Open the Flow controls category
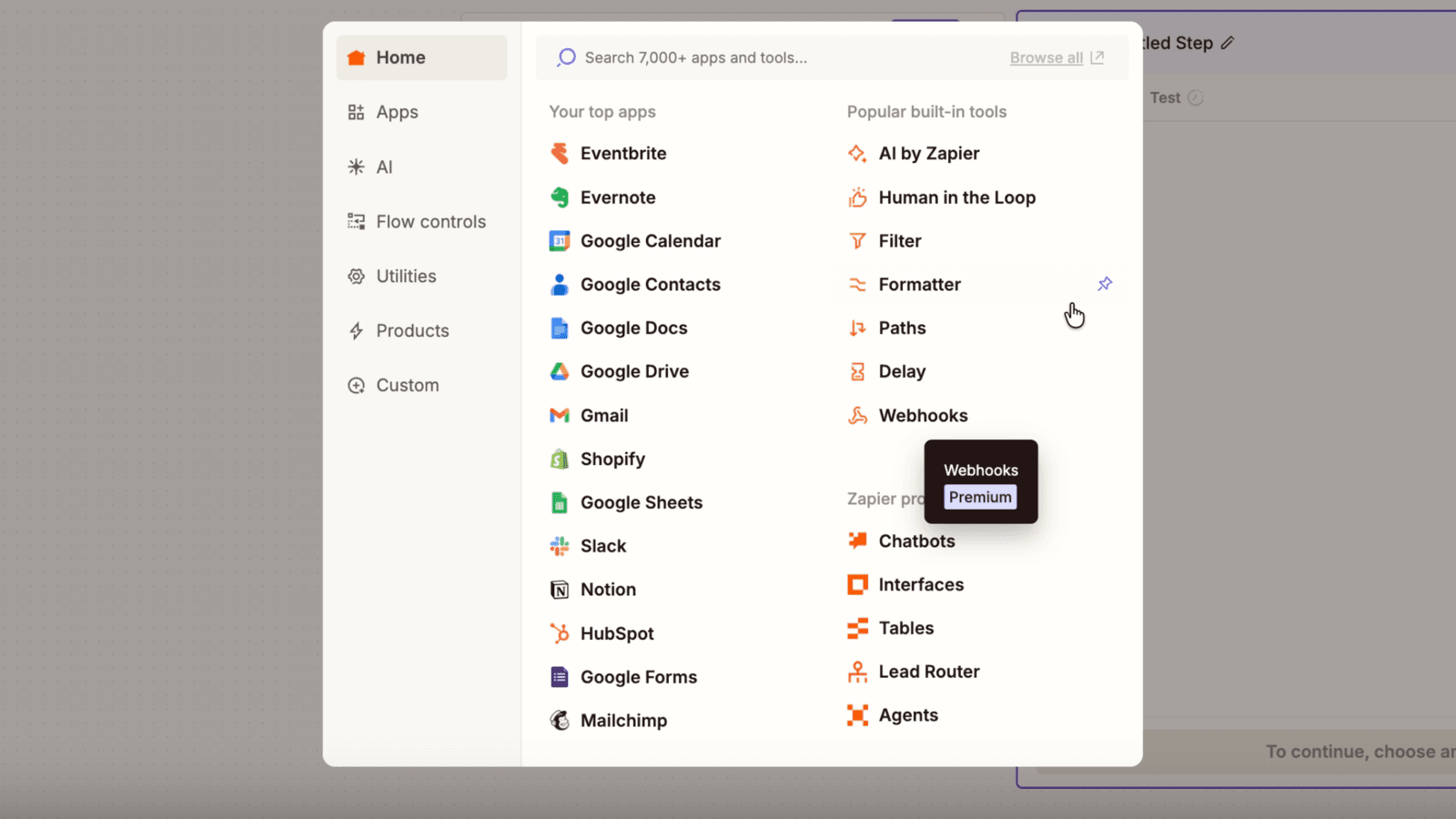 421,221
